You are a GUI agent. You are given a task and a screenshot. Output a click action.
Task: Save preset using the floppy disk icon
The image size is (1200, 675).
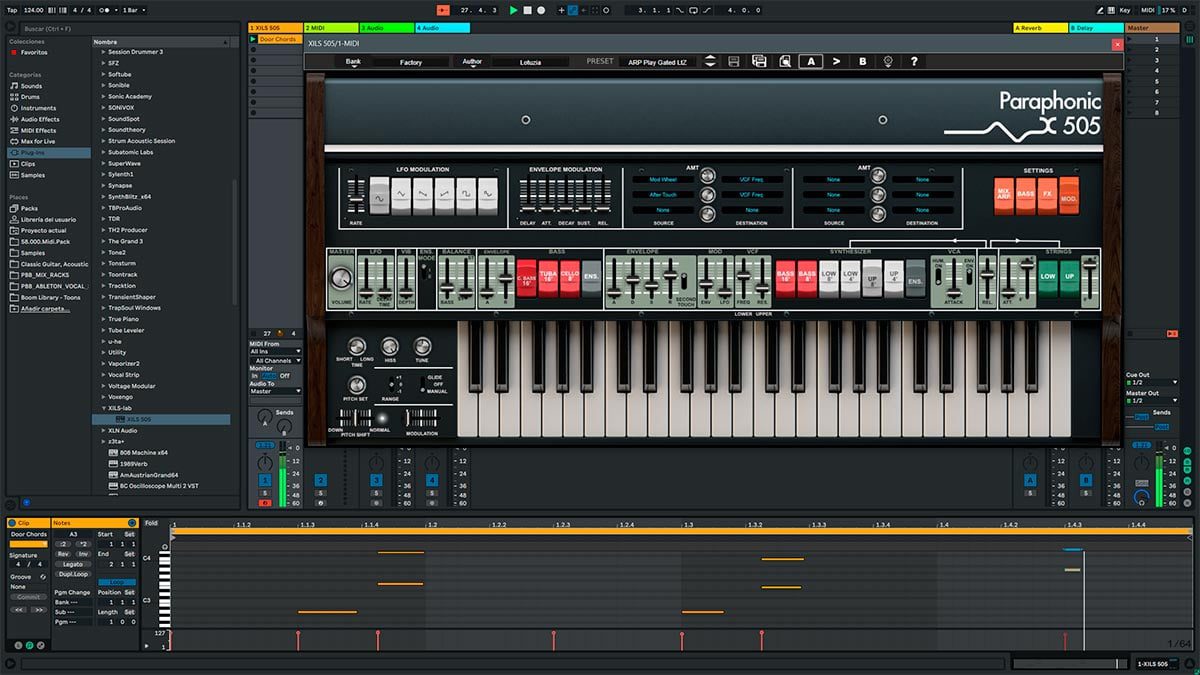pos(733,61)
